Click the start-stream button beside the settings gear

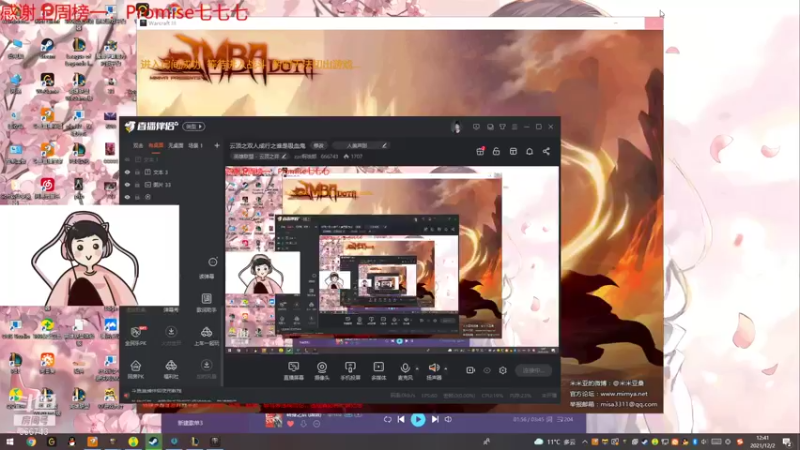point(533,370)
